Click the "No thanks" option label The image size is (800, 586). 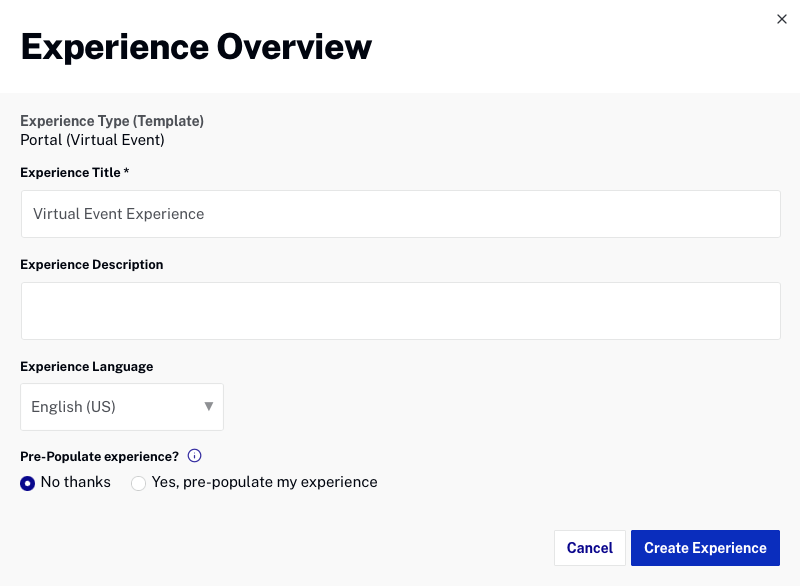coord(76,482)
